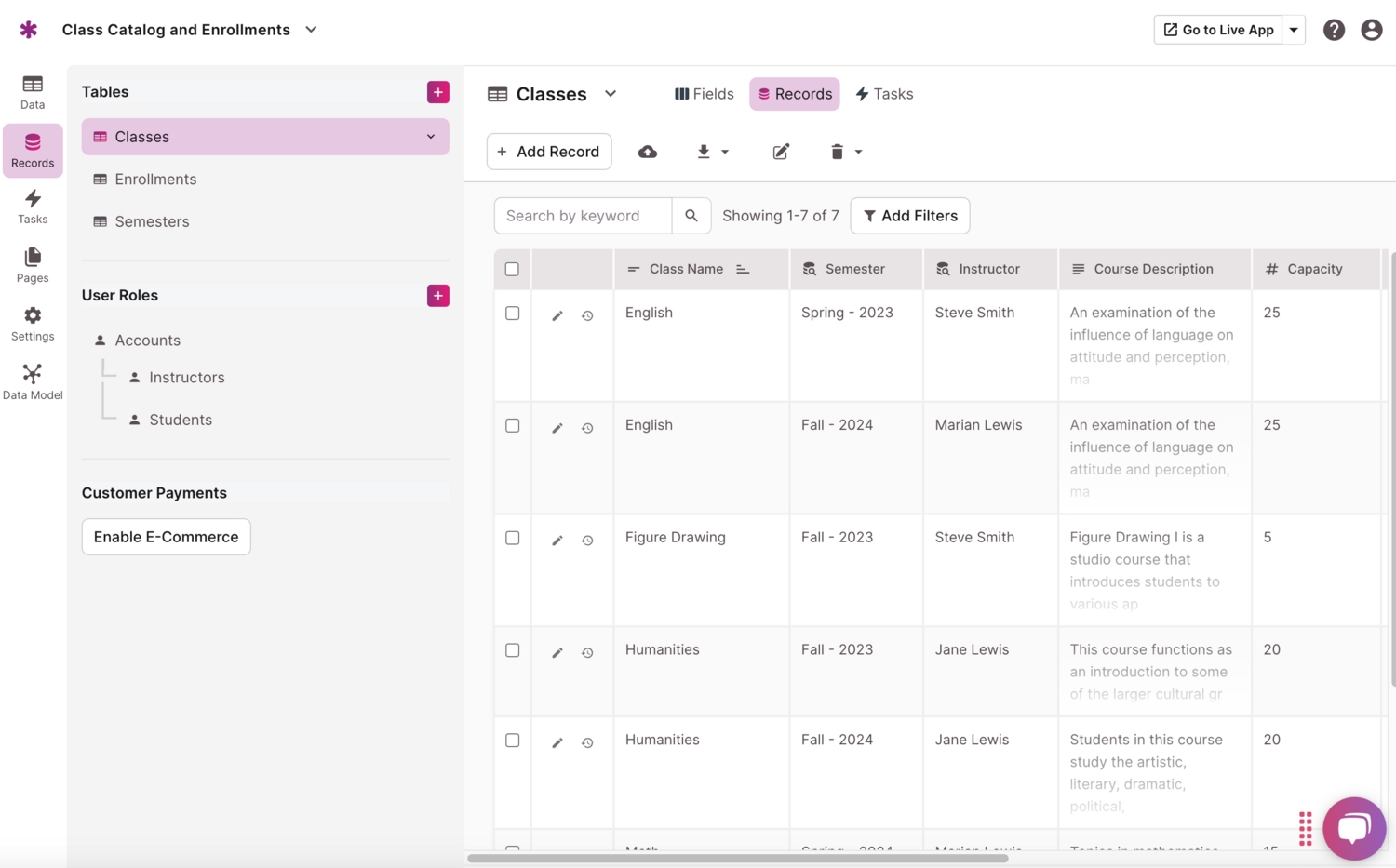Click the search magnifier button
The width and height of the screenshot is (1396, 868).
[x=691, y=216]
